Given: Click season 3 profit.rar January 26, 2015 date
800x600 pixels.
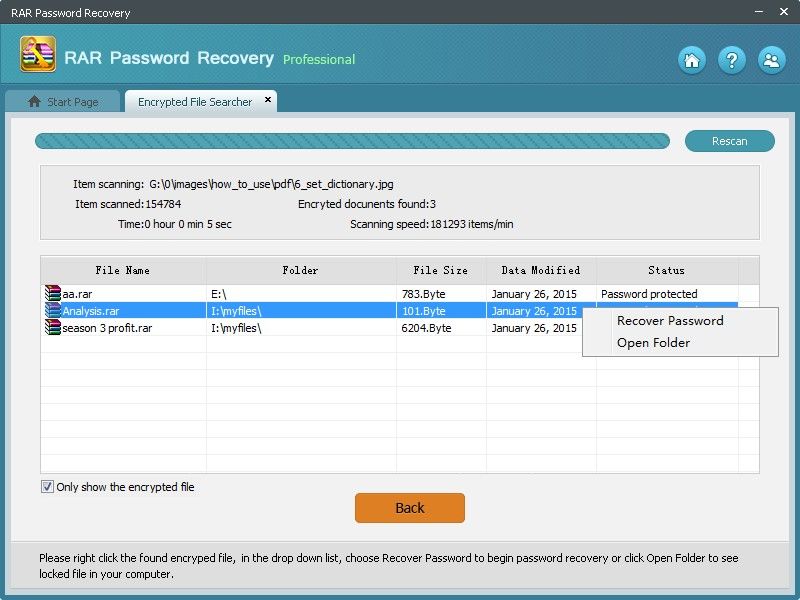Looking at the screenshot, I should (534, 328).
